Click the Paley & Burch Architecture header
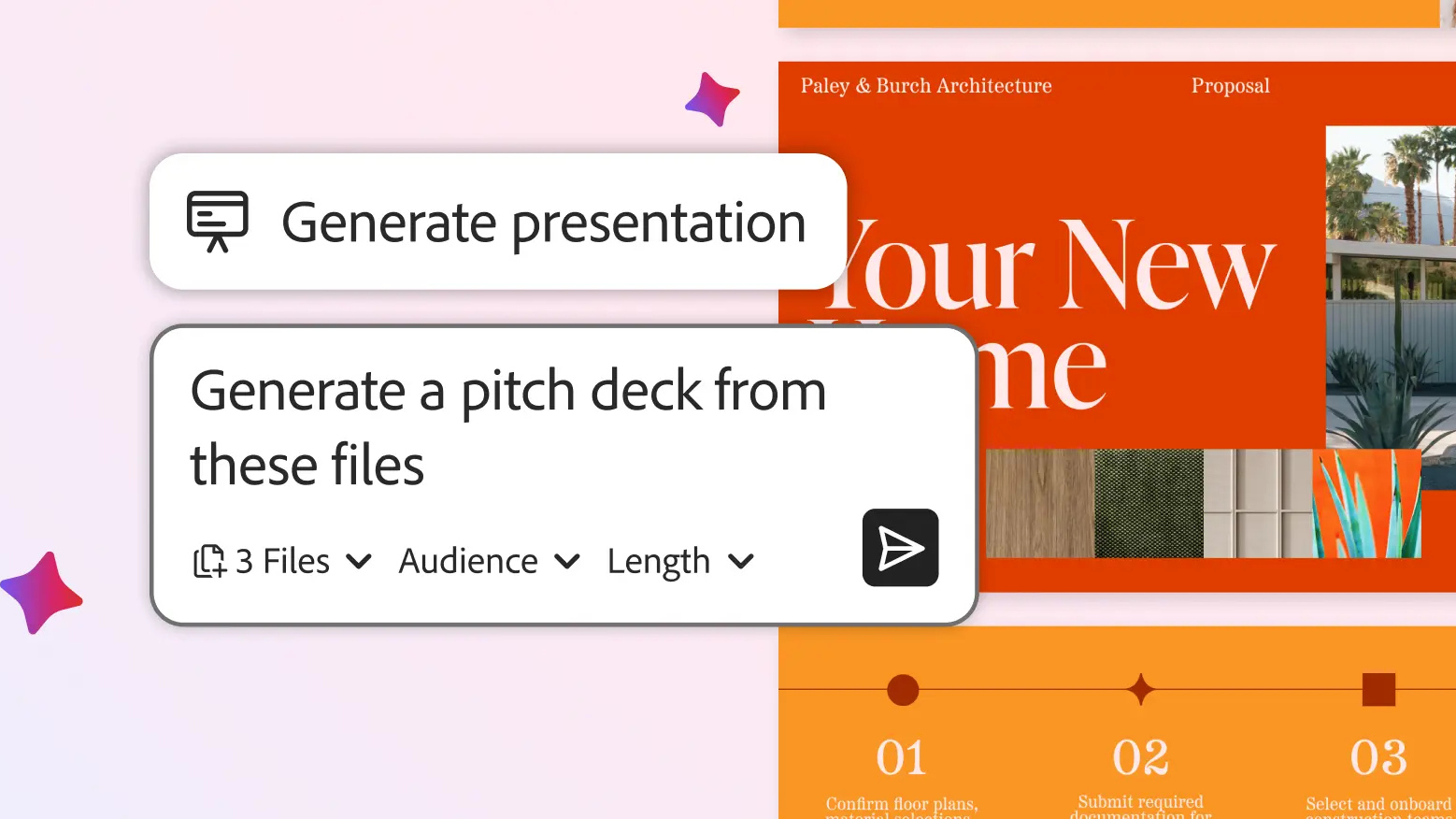 click(x=925, y=86)
